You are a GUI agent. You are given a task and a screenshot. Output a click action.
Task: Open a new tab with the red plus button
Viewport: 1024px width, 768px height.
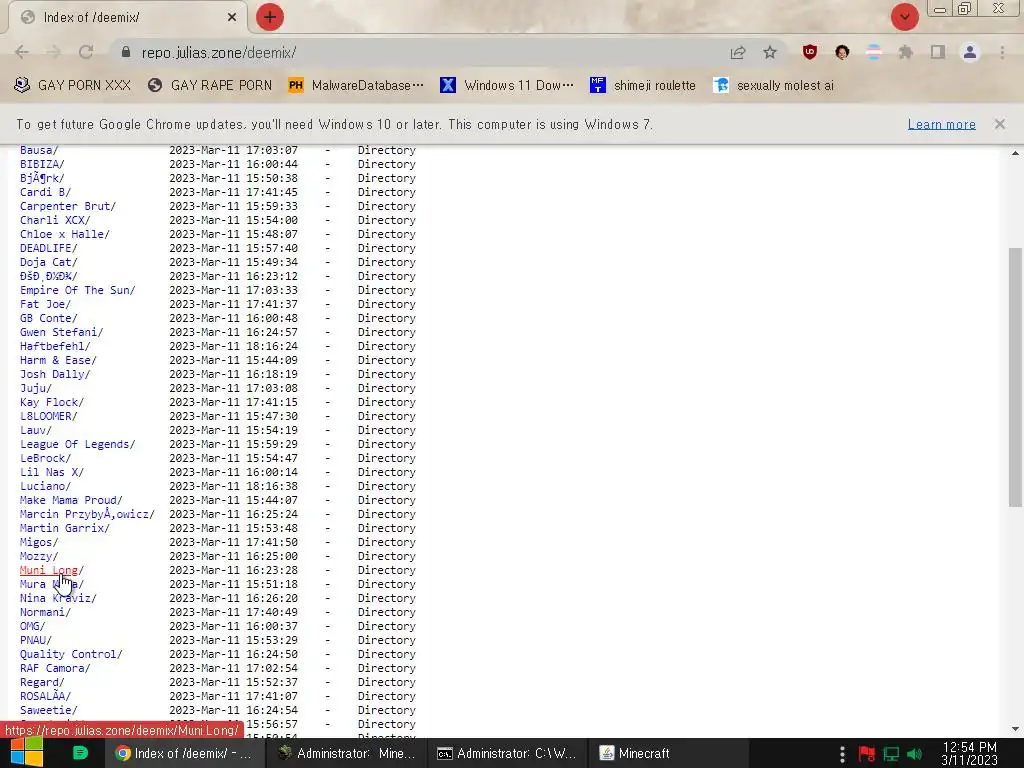coord(270,17)
